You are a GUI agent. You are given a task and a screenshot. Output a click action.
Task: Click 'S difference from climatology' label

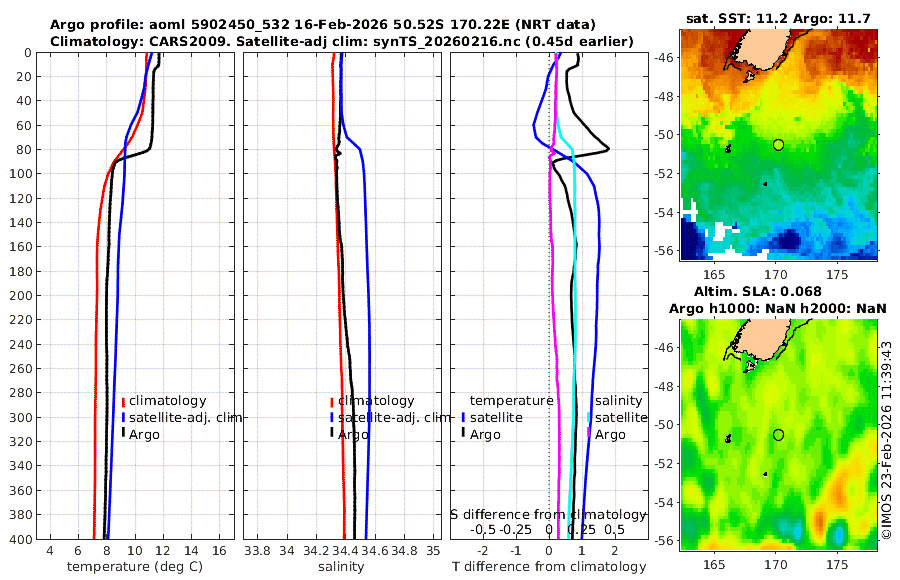click(x=548, y=514)
